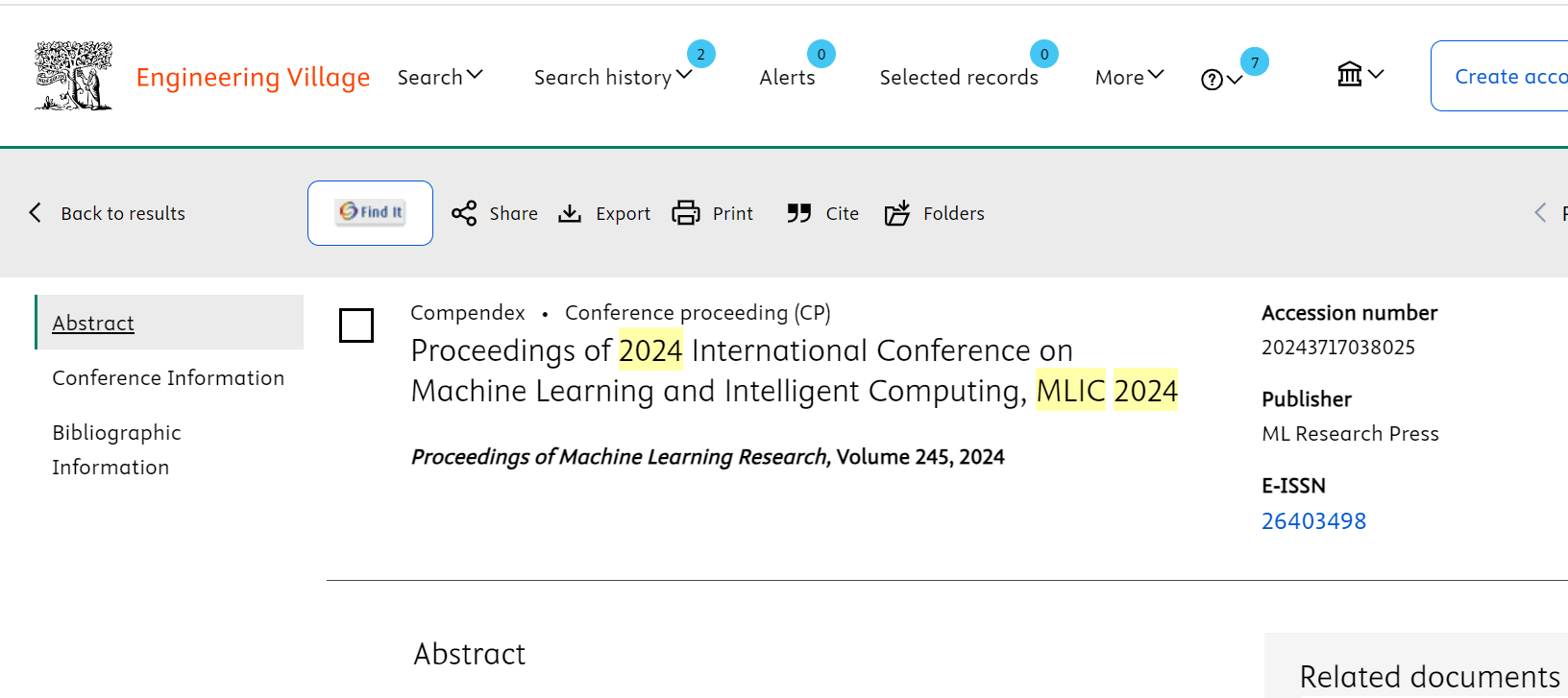Click the Publisher label
The width and height of the screenshot is (1568, 698).
1307,398
